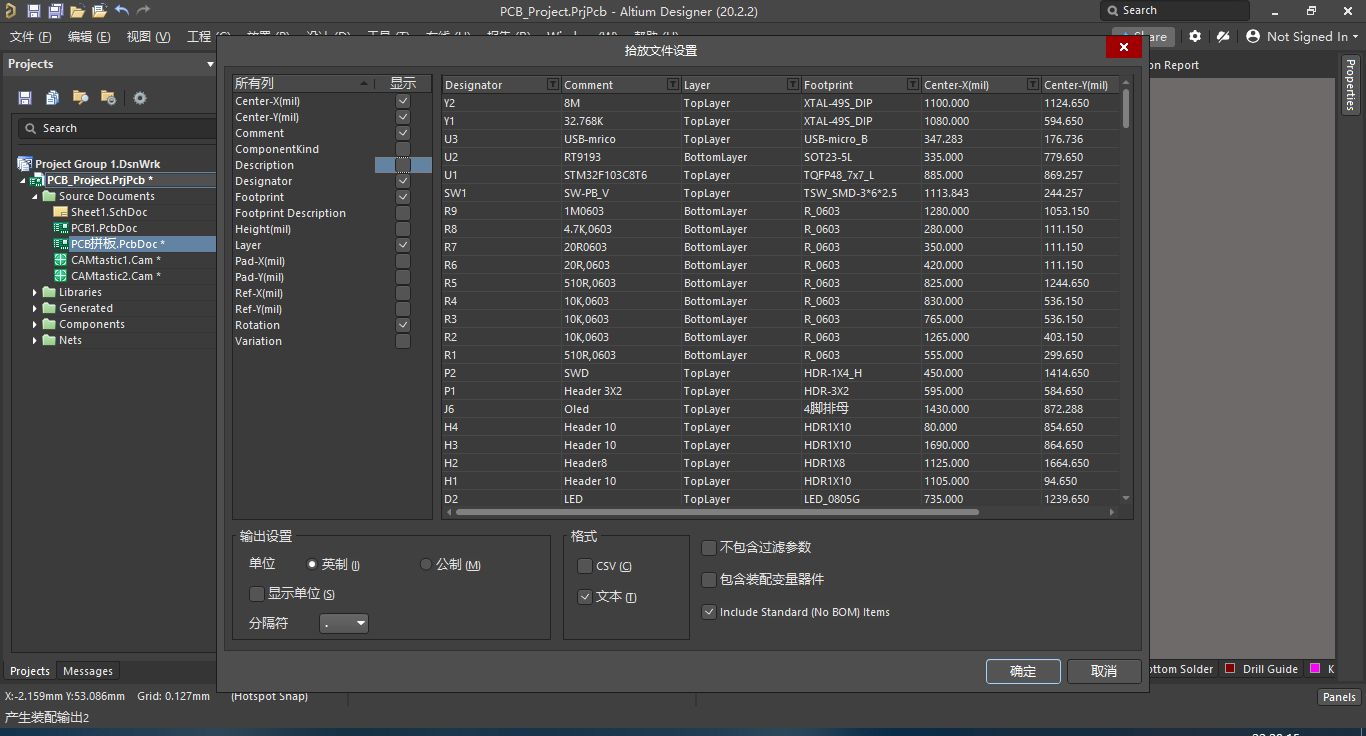Screen dimensions: 1366x736
Task: Click the folder options icon in Projects panel
Action: 108,97
